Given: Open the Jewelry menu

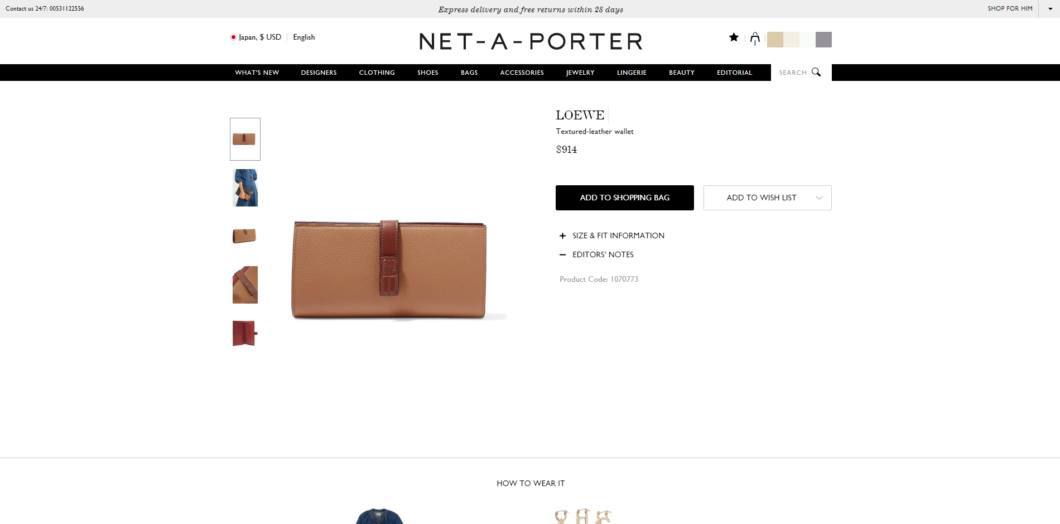Looking at the screenshot, I should click(x=580, y=72).
